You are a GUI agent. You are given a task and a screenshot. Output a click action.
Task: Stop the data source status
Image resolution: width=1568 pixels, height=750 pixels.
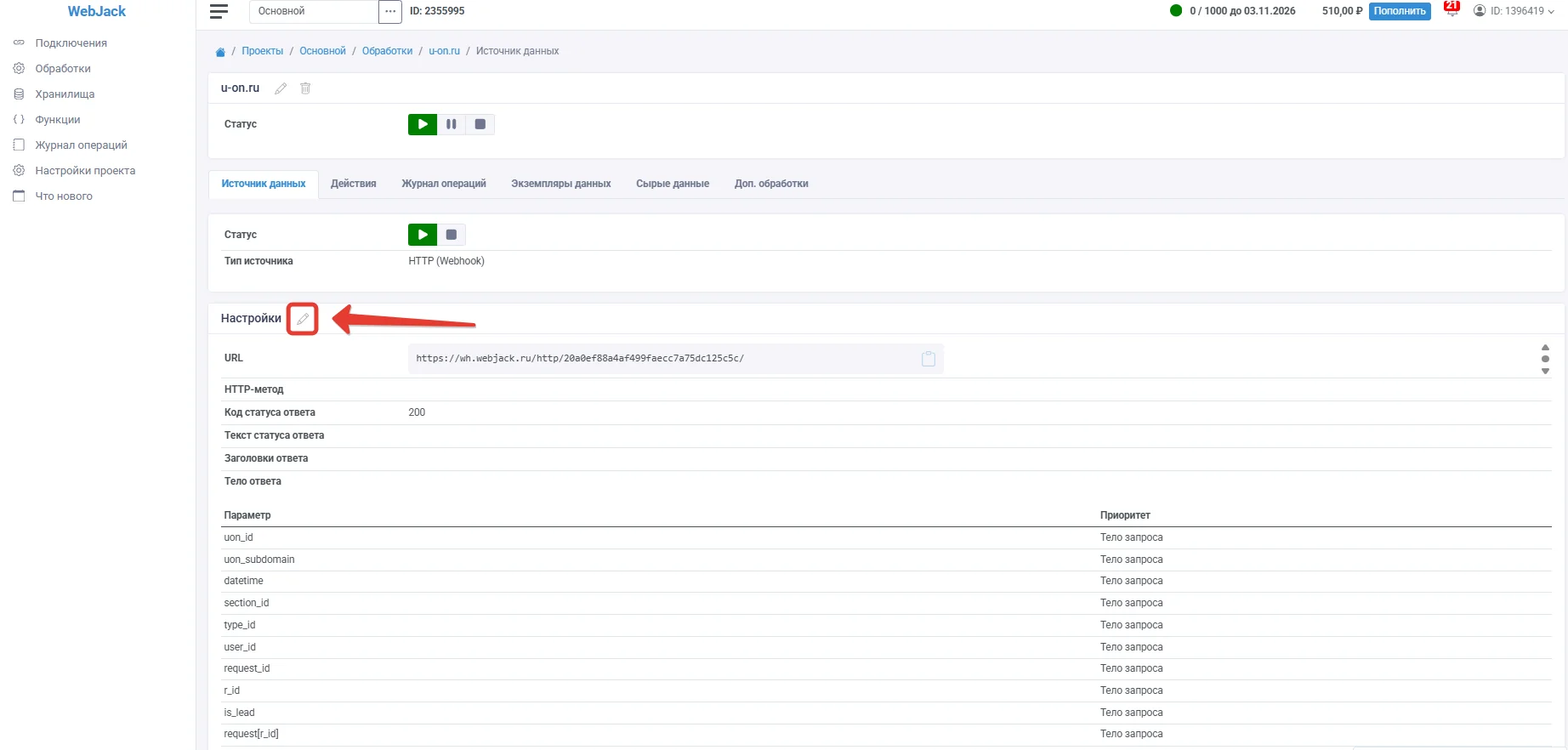[x=452, y=235]
